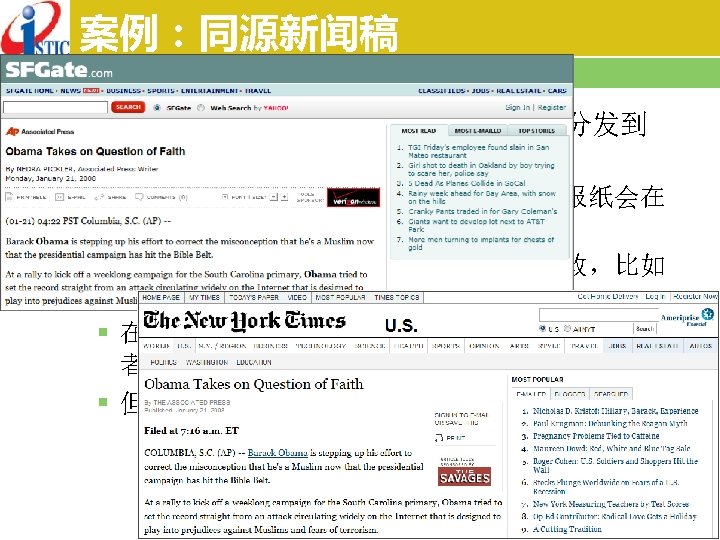Viewport: 720px width, 540px height.
Task: Open WORLD section in NYT nav
Action: (156, 346)
